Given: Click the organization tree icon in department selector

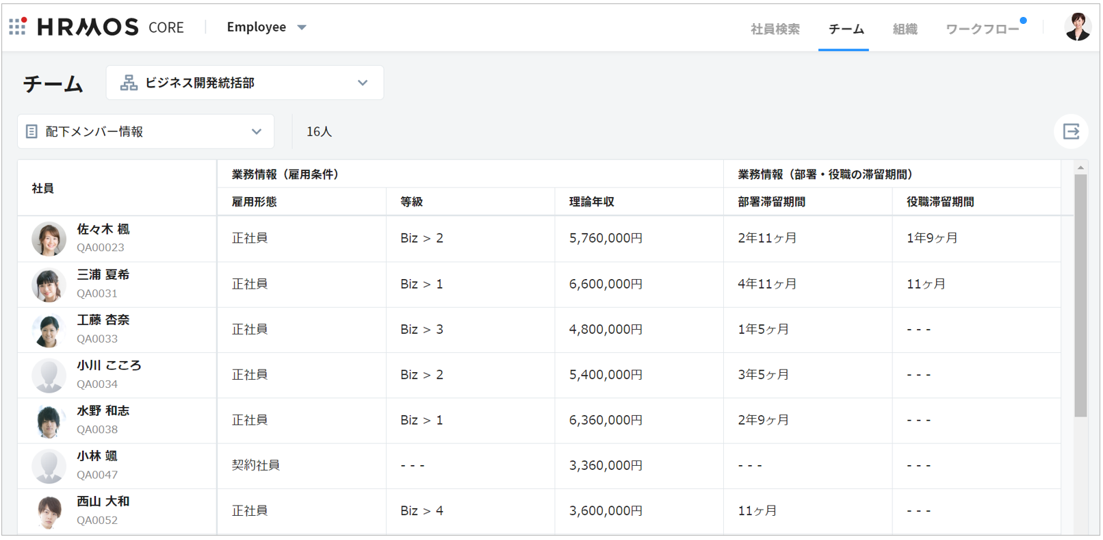Looking at the screenshot, I should (x=129, y=83).
